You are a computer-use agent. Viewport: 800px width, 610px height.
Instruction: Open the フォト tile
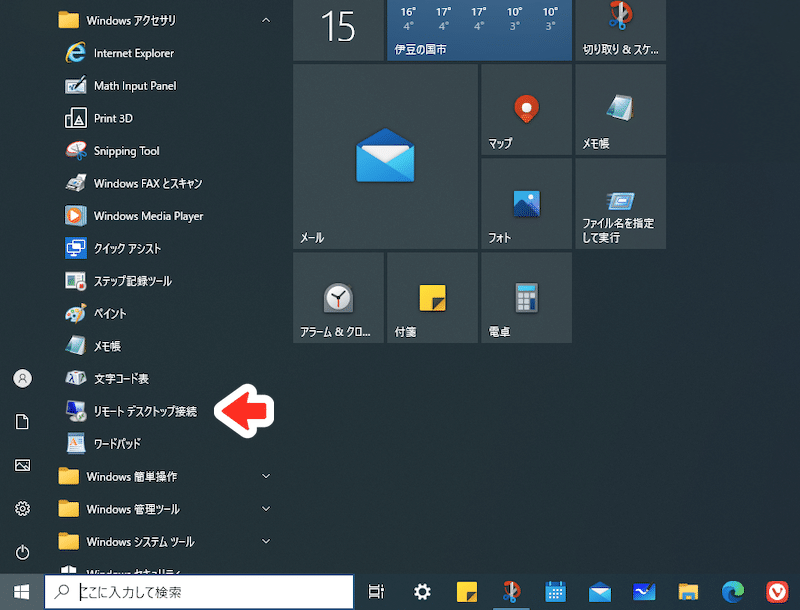[x=527, y=204]
